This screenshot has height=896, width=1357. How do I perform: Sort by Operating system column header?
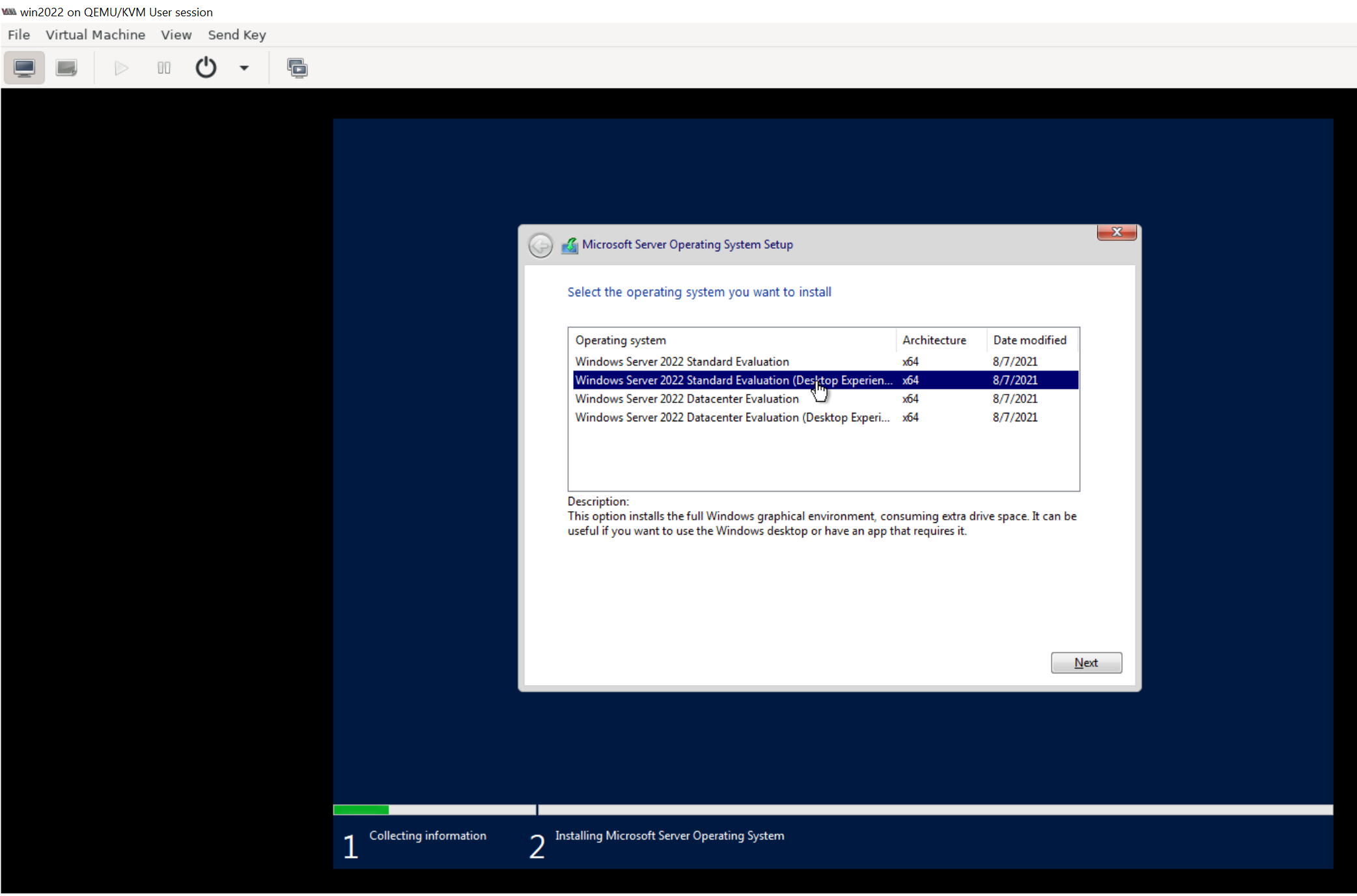tap(733, 341)
